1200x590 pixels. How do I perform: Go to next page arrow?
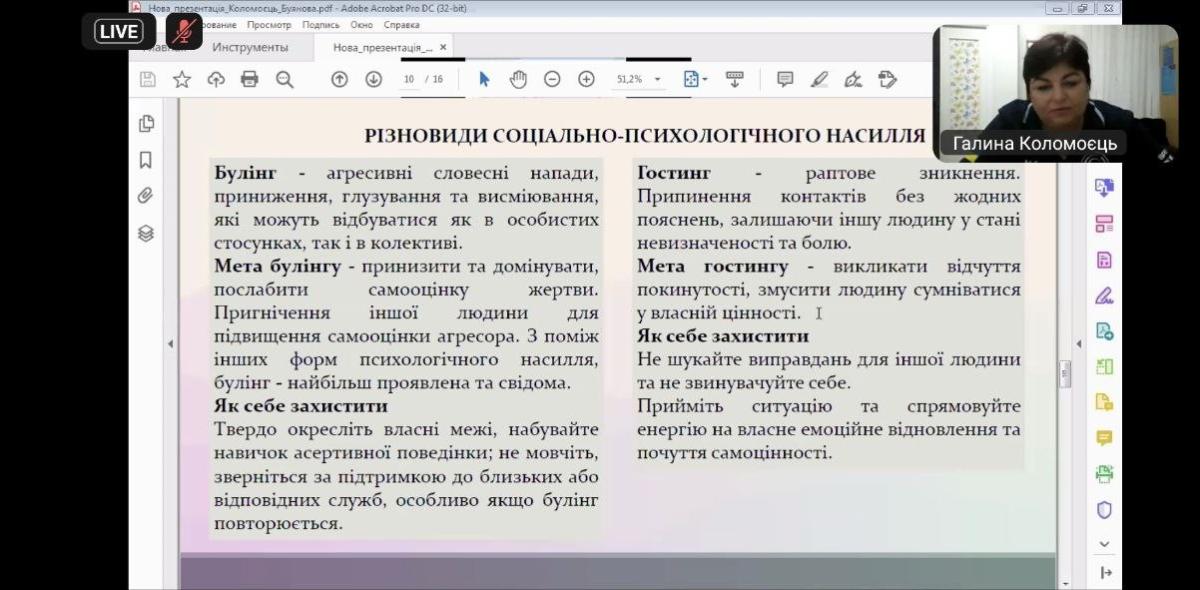(x=373, y=79)
